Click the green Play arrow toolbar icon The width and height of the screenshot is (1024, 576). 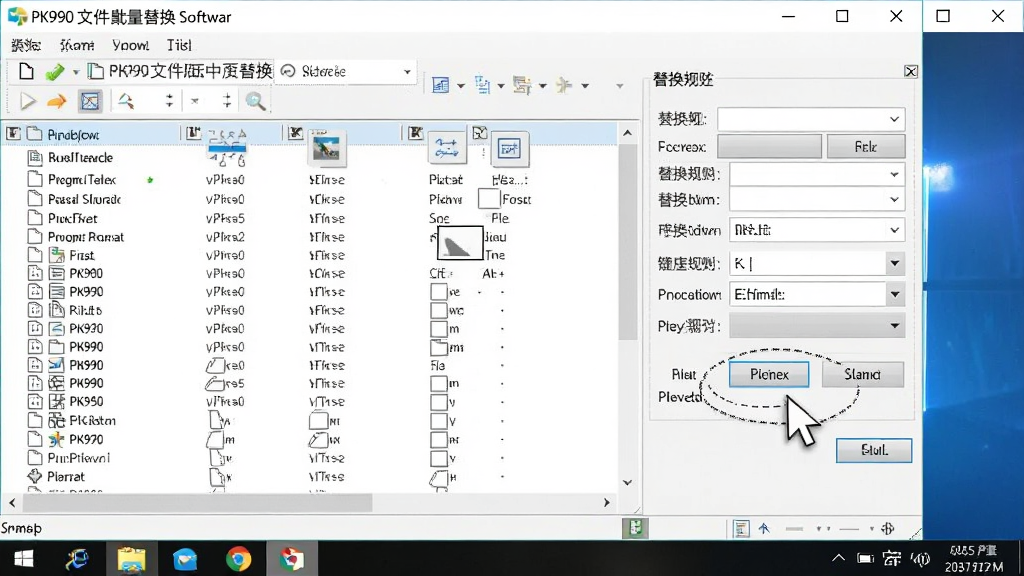[x=27, y=101]
